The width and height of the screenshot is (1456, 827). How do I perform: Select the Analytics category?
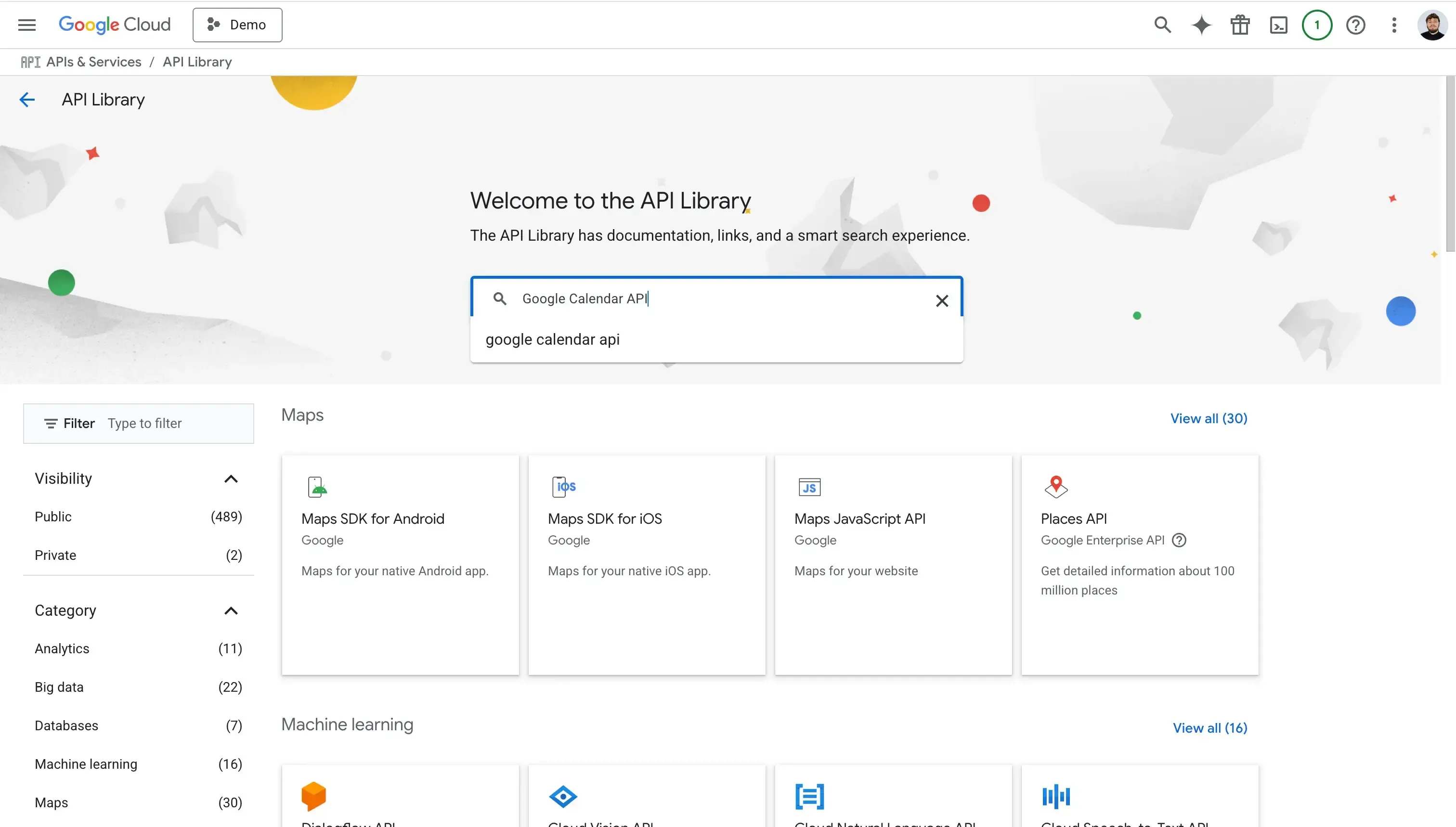pyautogui.click(x=138, y=648)
